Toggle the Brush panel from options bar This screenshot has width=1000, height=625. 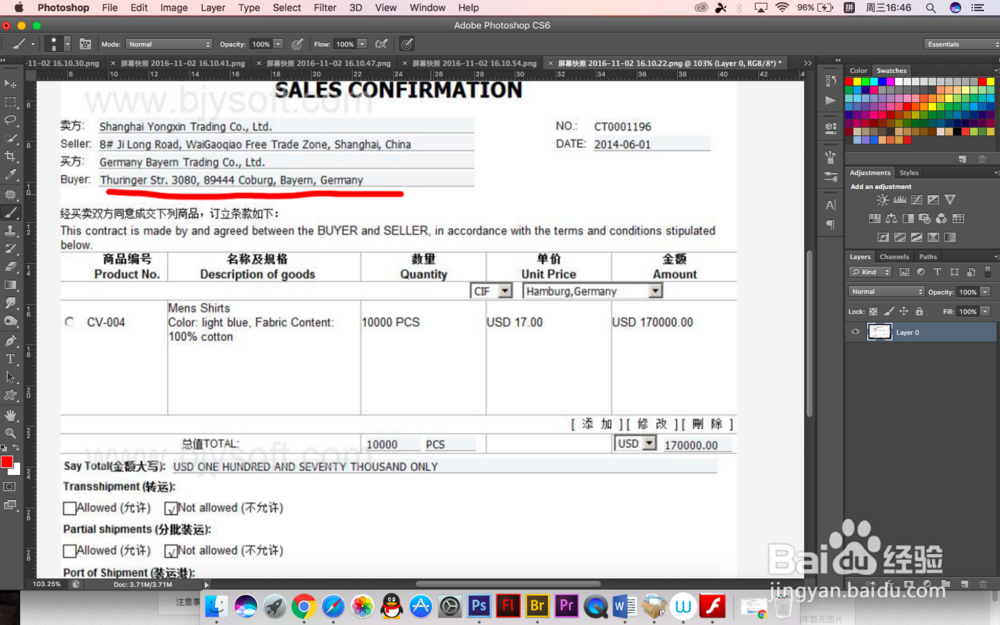pyautogui.click(x=85, y=44)
